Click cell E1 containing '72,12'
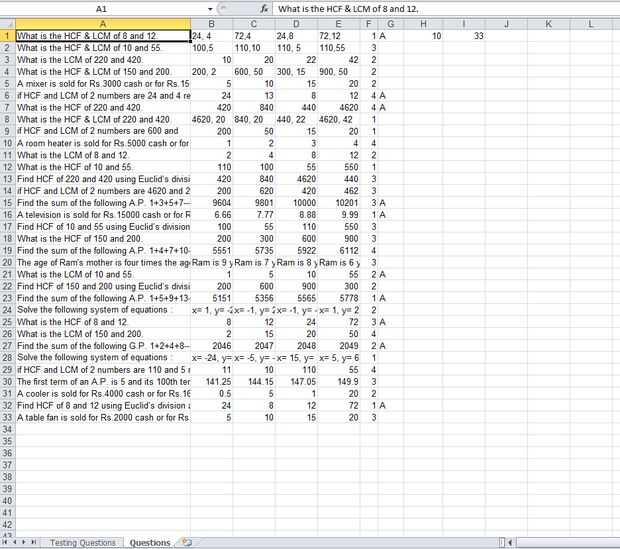Image resolution: width=620 pixels, height=549 pixels. tap(339, 36)
